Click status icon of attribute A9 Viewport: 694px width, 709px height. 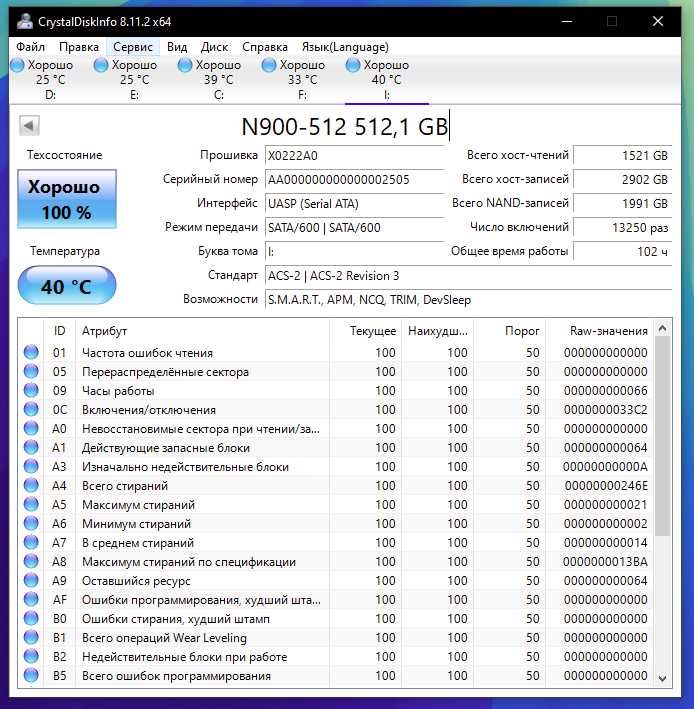[31, 580]
